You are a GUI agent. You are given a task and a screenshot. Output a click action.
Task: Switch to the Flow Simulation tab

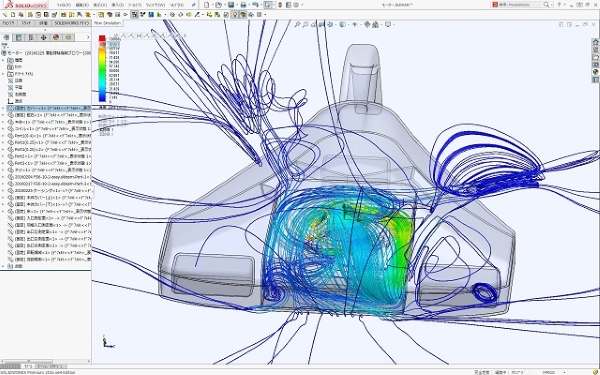[x=107, y=23]
